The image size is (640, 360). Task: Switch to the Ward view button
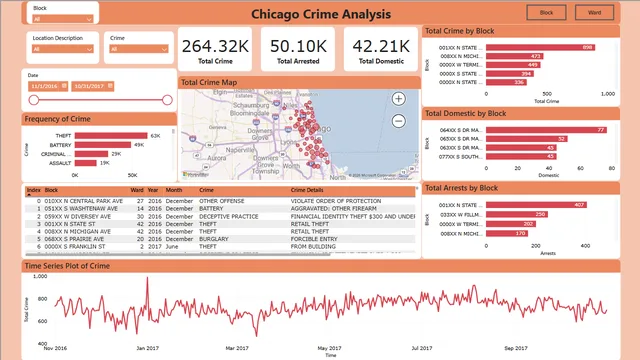coord(594,12)
